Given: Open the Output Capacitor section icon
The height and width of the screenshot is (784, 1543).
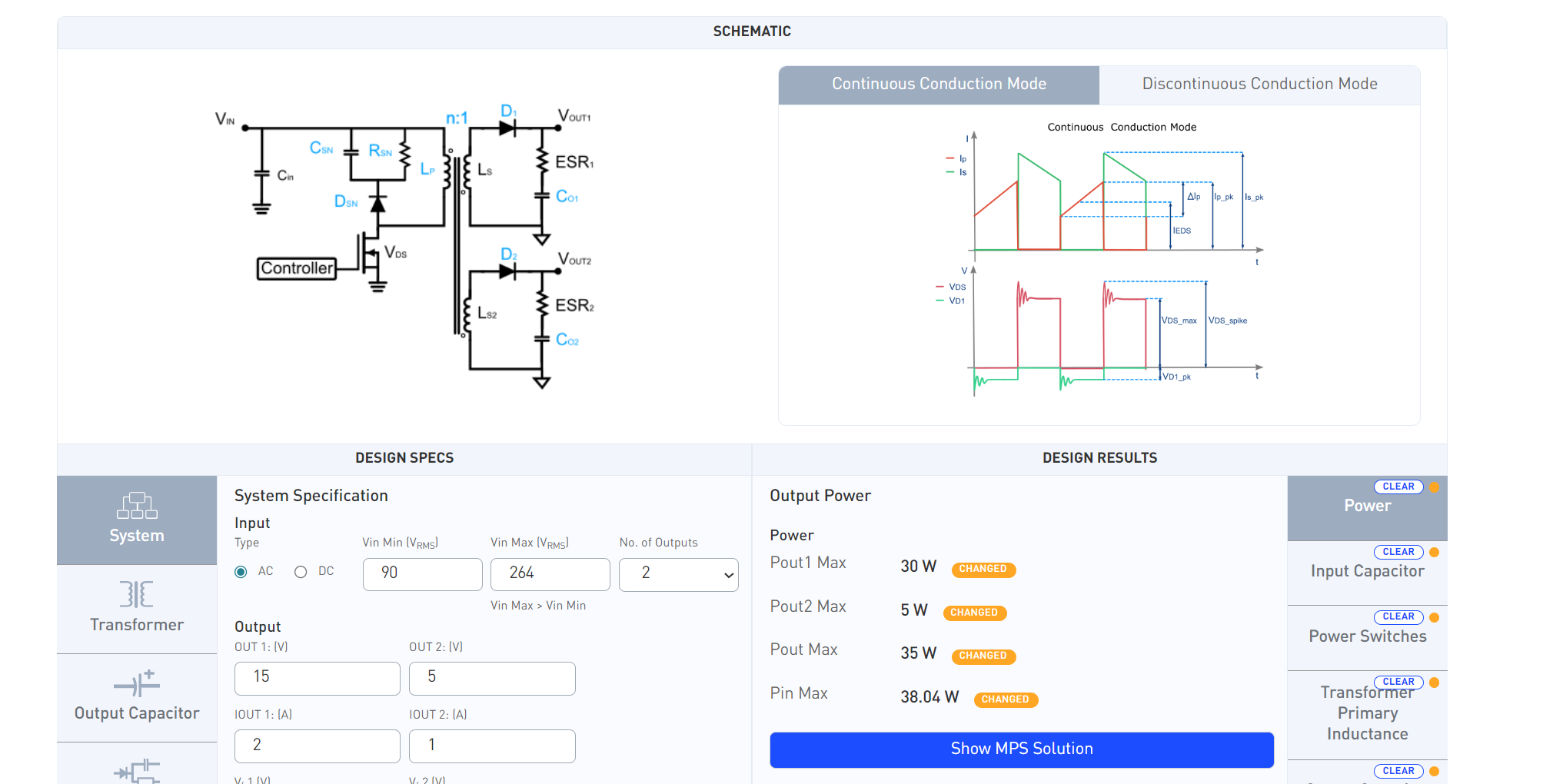Looking at the screenshot, I should [137, 683].
